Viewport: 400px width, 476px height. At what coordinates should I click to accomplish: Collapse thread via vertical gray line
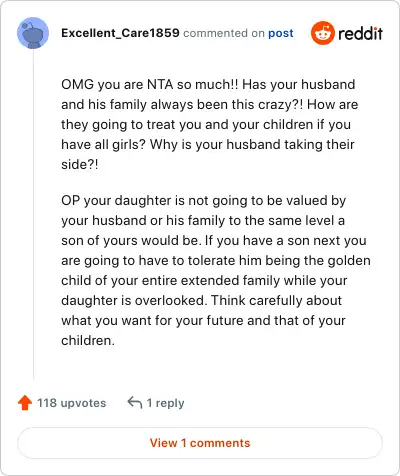tap(33, 213)
